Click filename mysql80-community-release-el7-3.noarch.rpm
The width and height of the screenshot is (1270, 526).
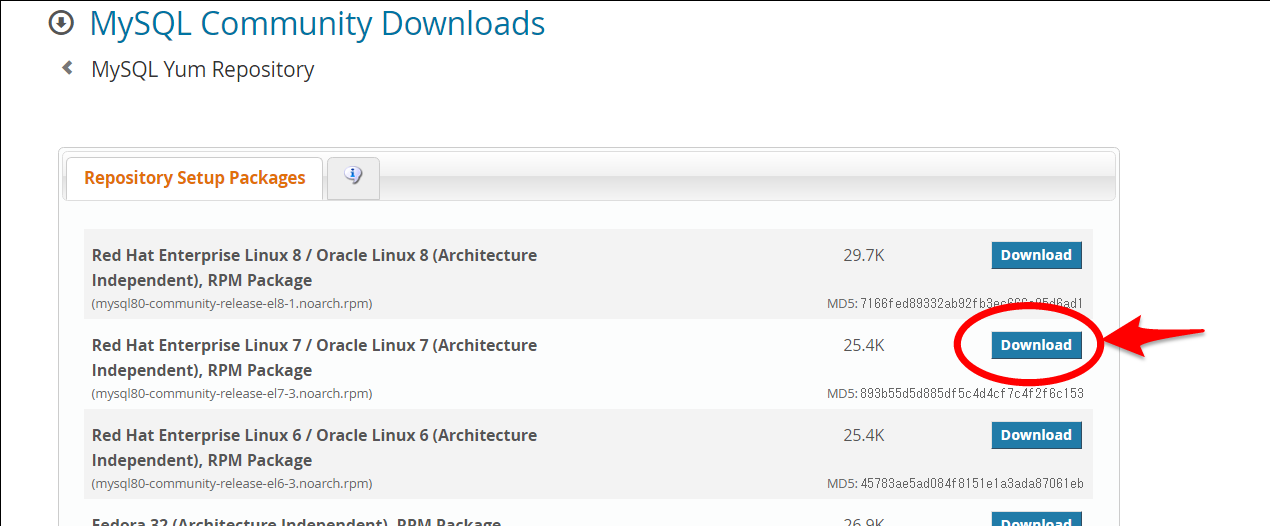pos(232,393)
